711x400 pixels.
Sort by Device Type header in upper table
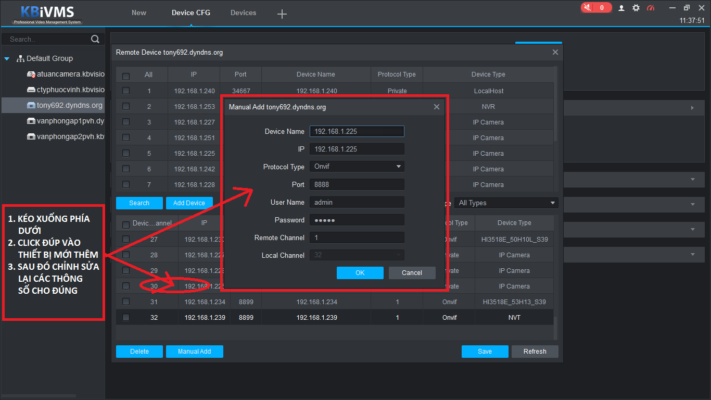tap(488, 74)
